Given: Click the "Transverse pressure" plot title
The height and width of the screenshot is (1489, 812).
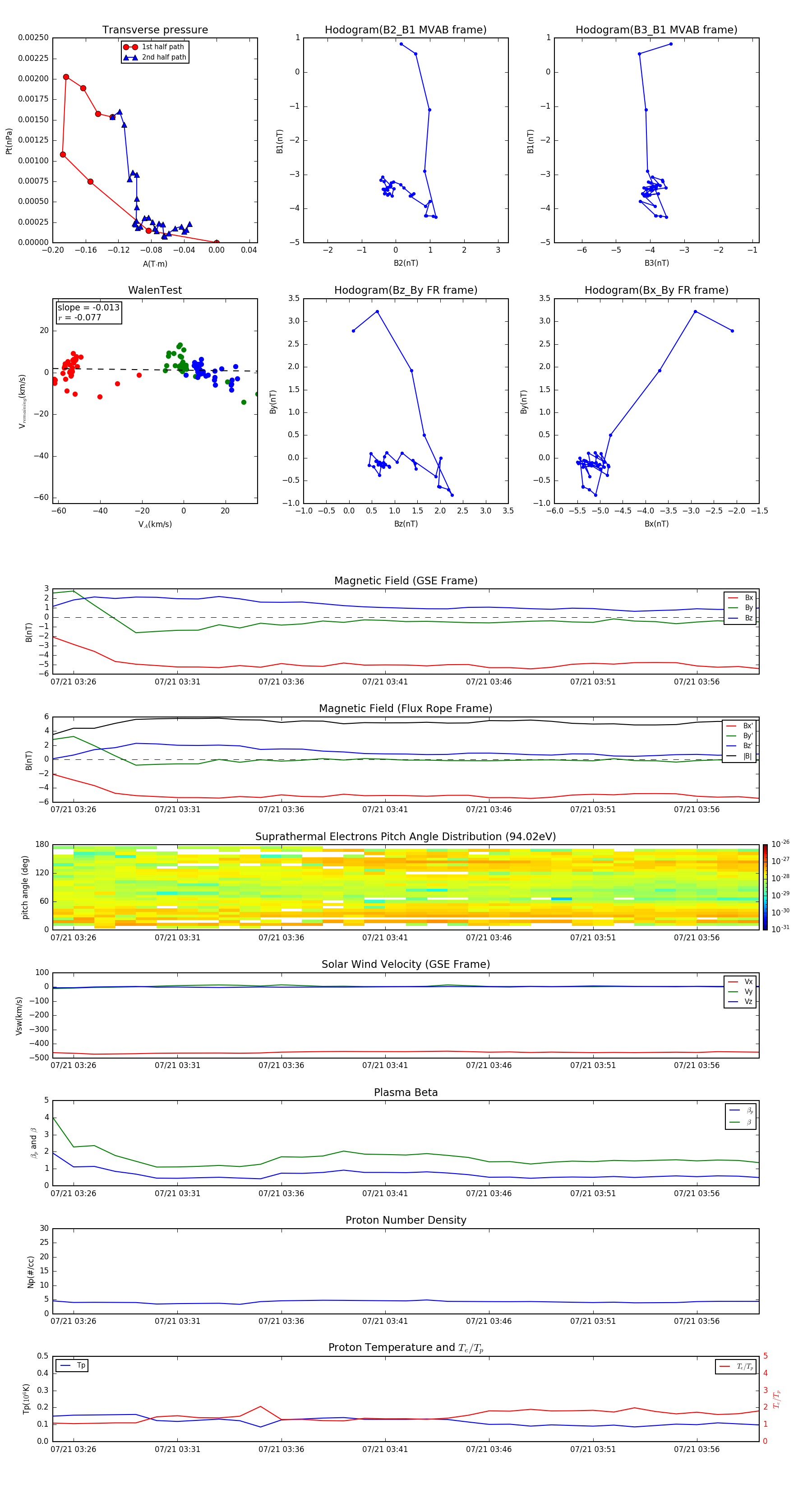Looking at the screenshot, I should (155, 30).
